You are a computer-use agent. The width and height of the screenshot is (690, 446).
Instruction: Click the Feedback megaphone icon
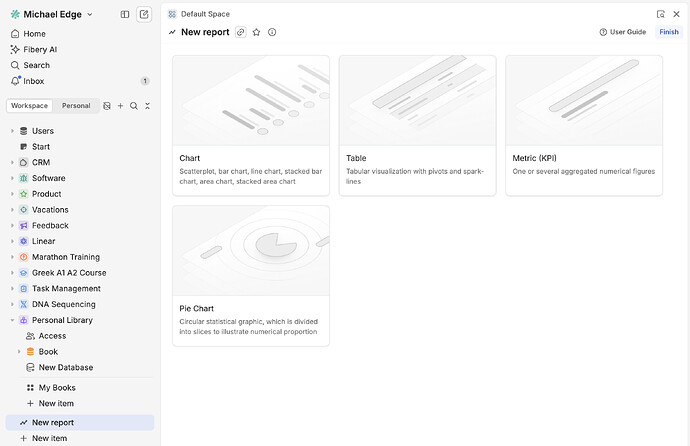pyautogui.click(x=24, y=226)
